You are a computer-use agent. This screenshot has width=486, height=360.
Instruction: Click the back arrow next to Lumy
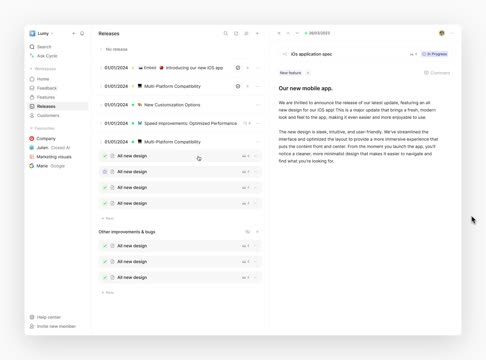tap(73, 33)
